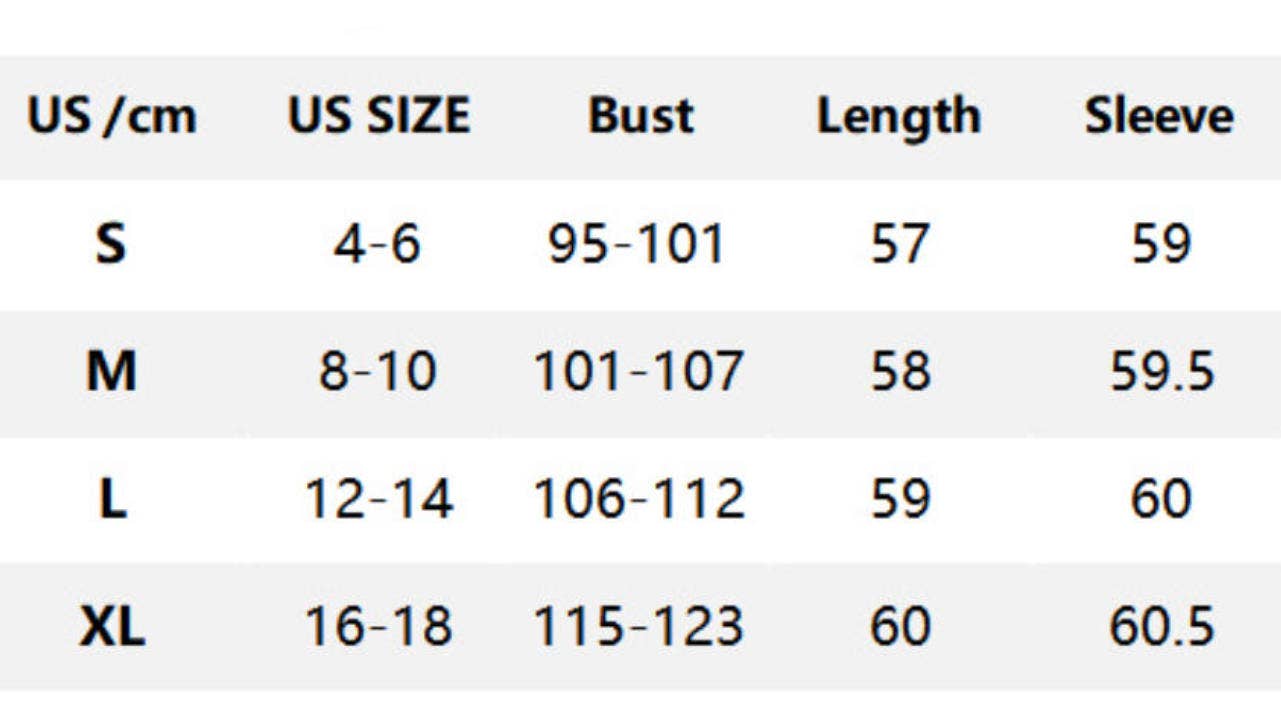Select the size "L" row label
1281x701 pixels.
click(x=111, y=499)
